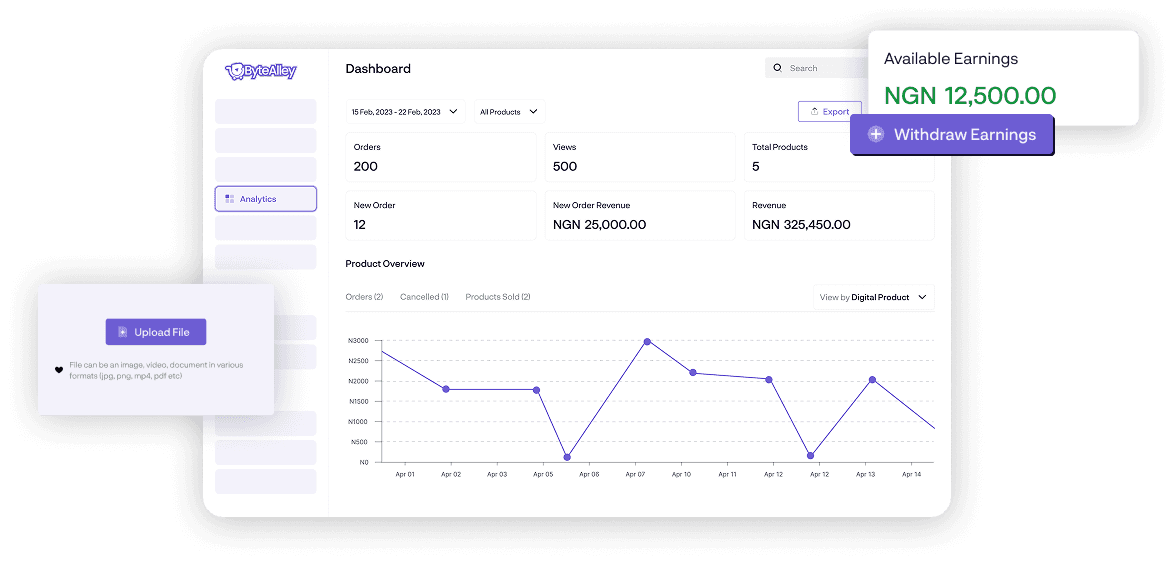1174x561 pixels.
Task: Click the Analytics grid icon in sidebar
Action: (230, 199)
